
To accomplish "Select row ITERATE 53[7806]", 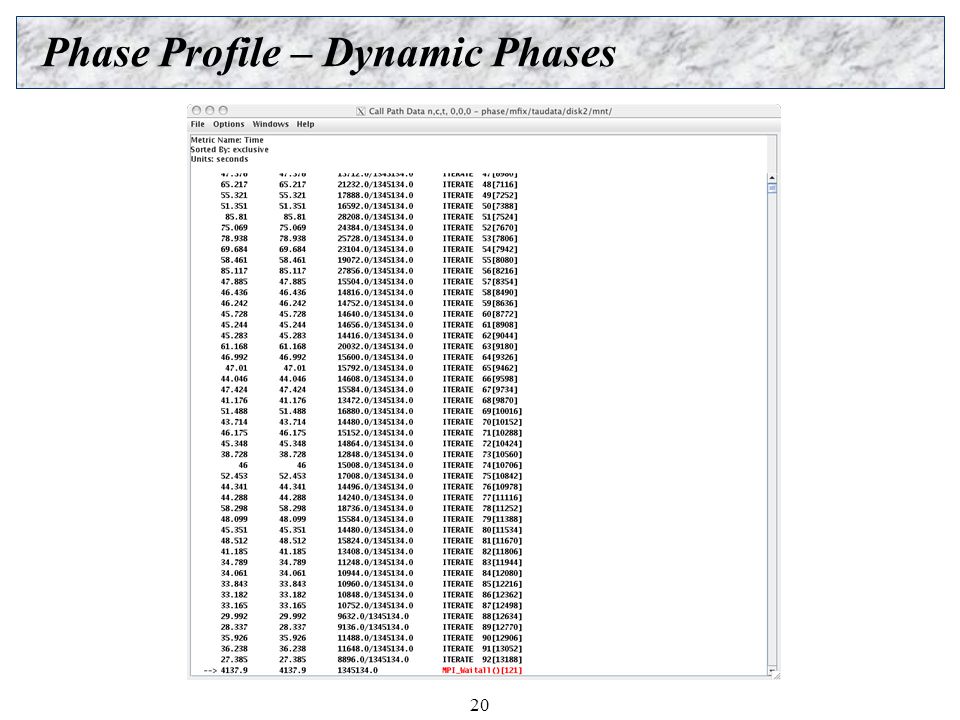I will [369, 239].
